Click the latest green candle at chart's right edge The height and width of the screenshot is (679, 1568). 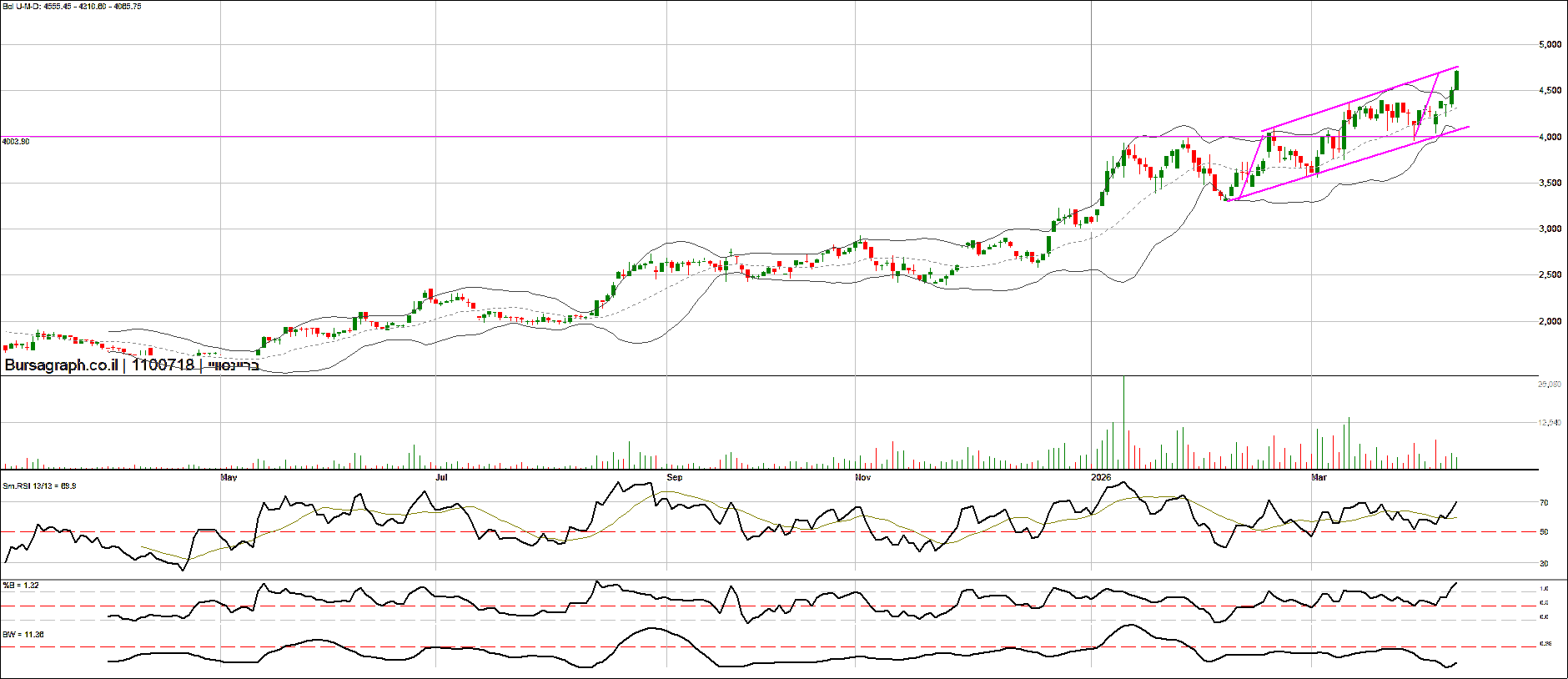(1456, 80)
